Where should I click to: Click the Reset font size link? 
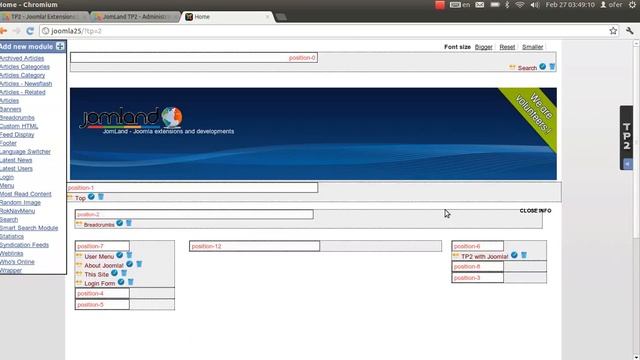(x=507, y=47)
